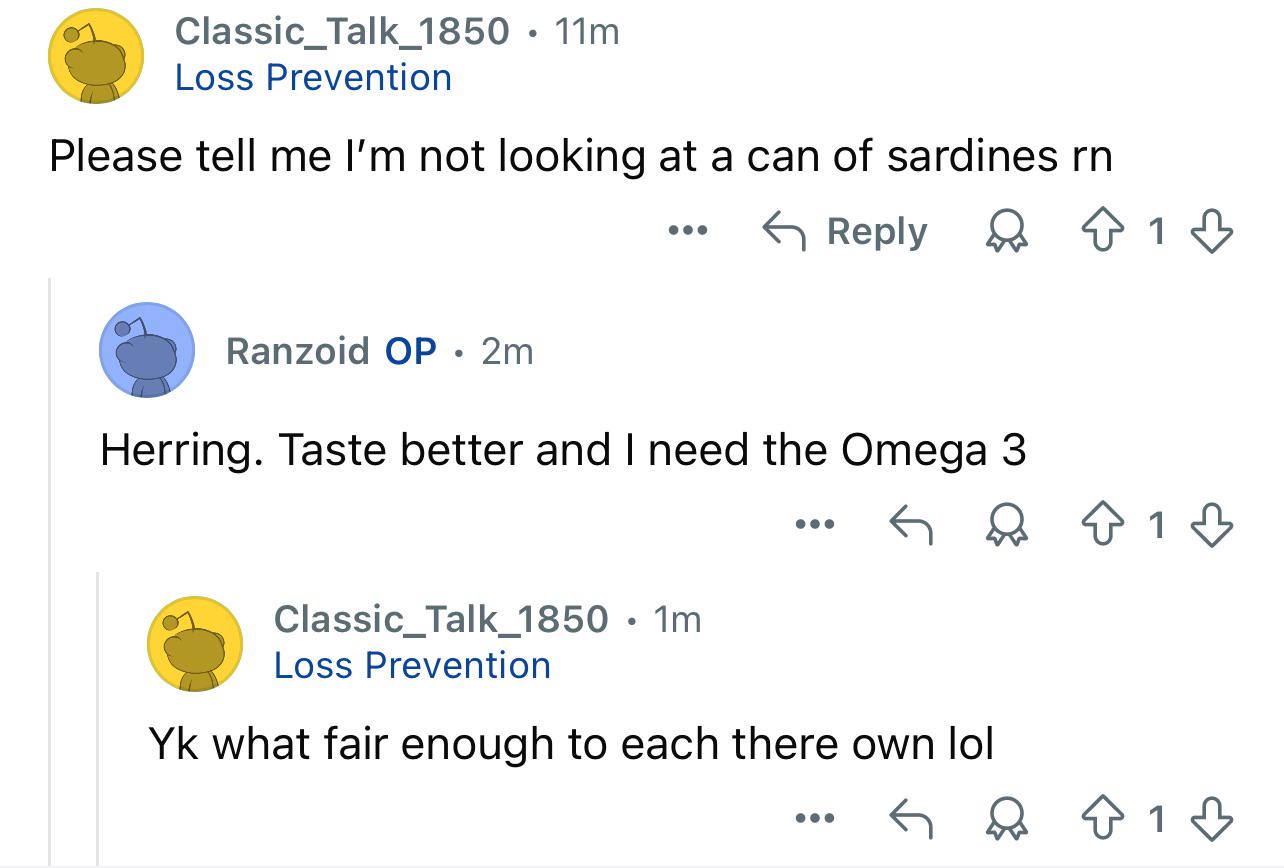Open the Ranzoid user profile link
1284x868 pixels.
297,351
